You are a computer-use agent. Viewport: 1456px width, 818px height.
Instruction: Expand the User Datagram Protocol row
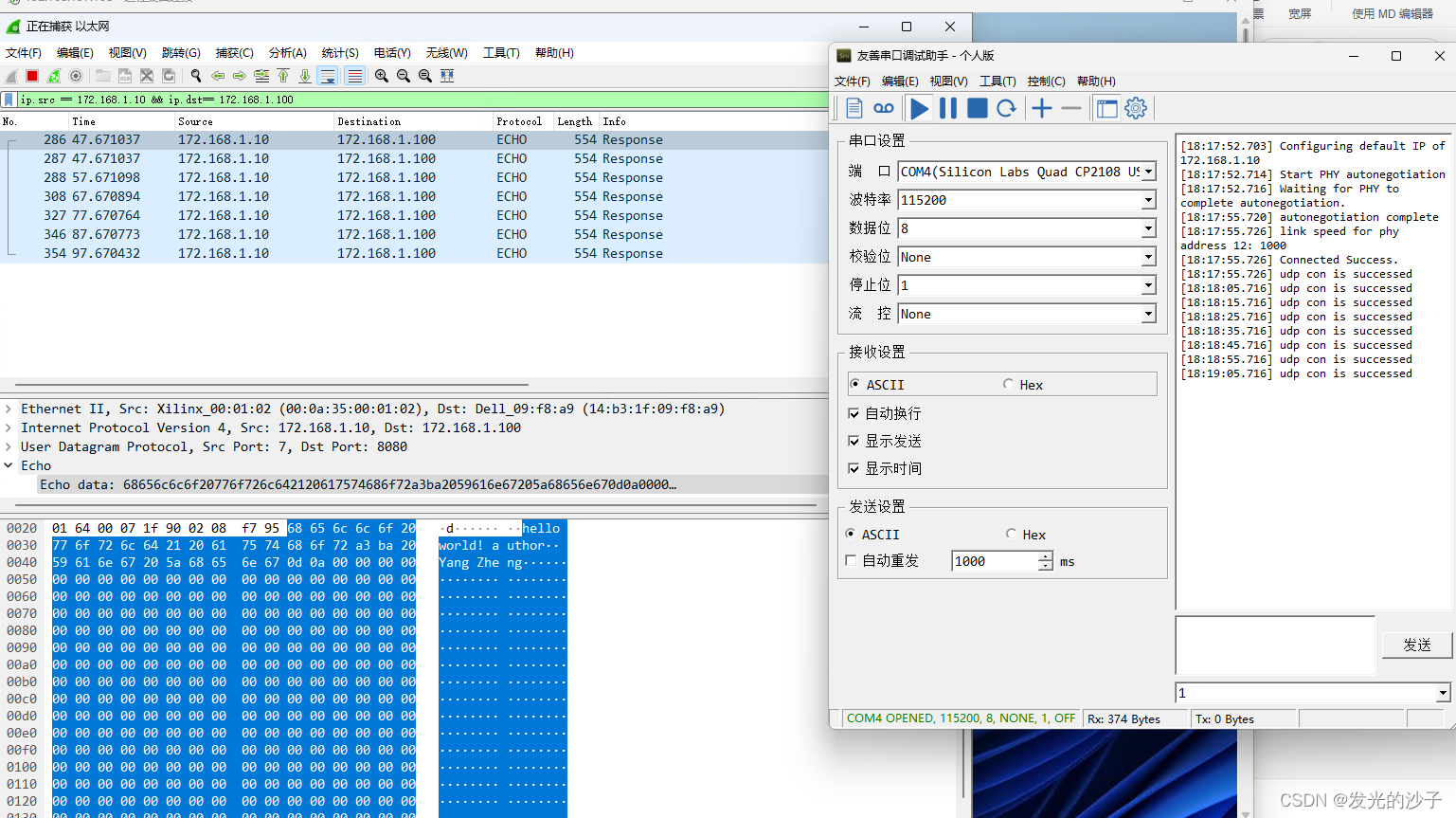(9, 446)
